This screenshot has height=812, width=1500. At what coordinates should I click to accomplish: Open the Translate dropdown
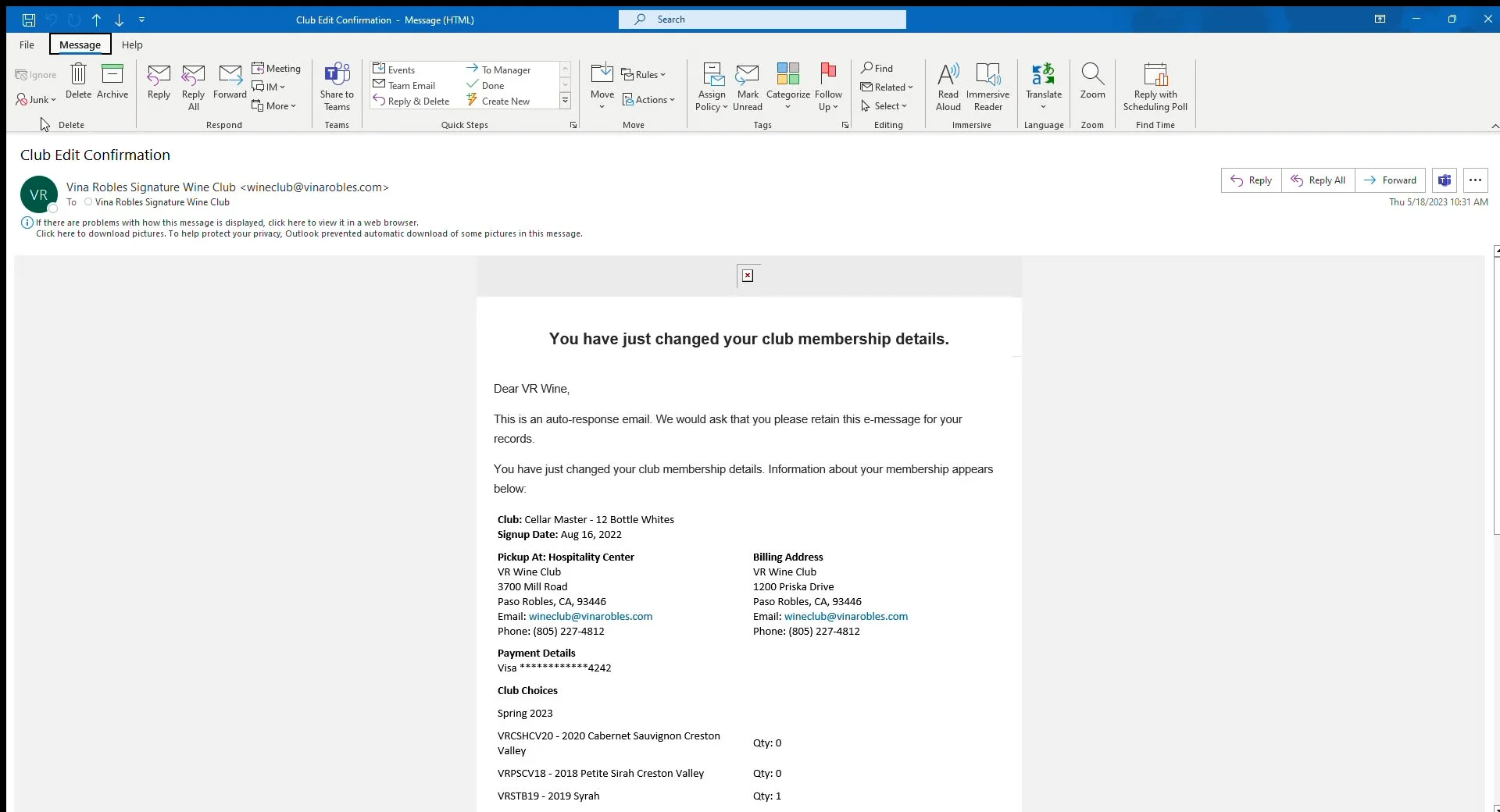point(1043,87)
